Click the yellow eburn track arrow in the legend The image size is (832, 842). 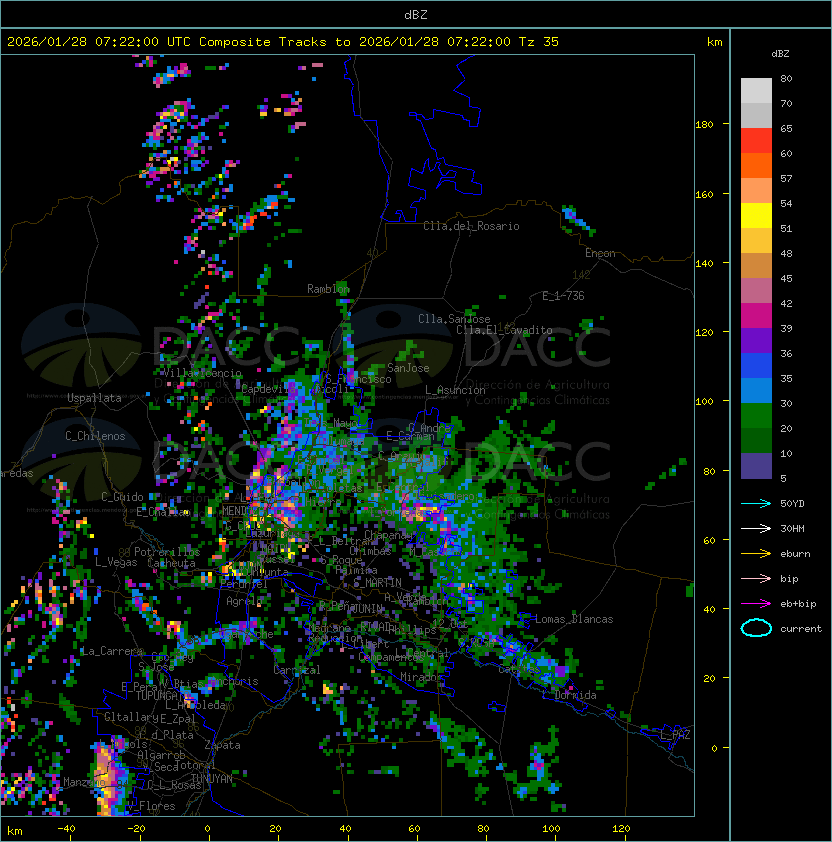coord(756,554)
